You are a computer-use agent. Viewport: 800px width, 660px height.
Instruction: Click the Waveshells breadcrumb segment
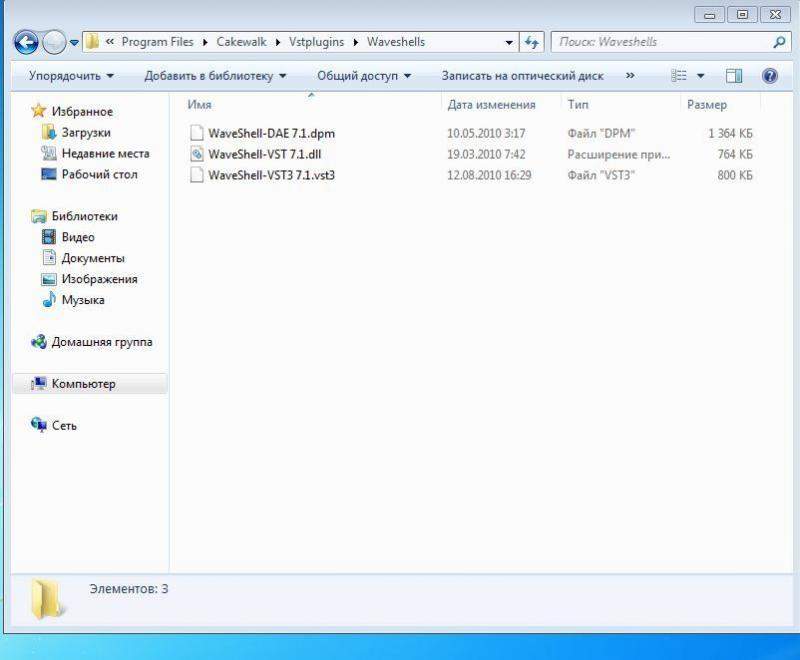click(396, 42)
